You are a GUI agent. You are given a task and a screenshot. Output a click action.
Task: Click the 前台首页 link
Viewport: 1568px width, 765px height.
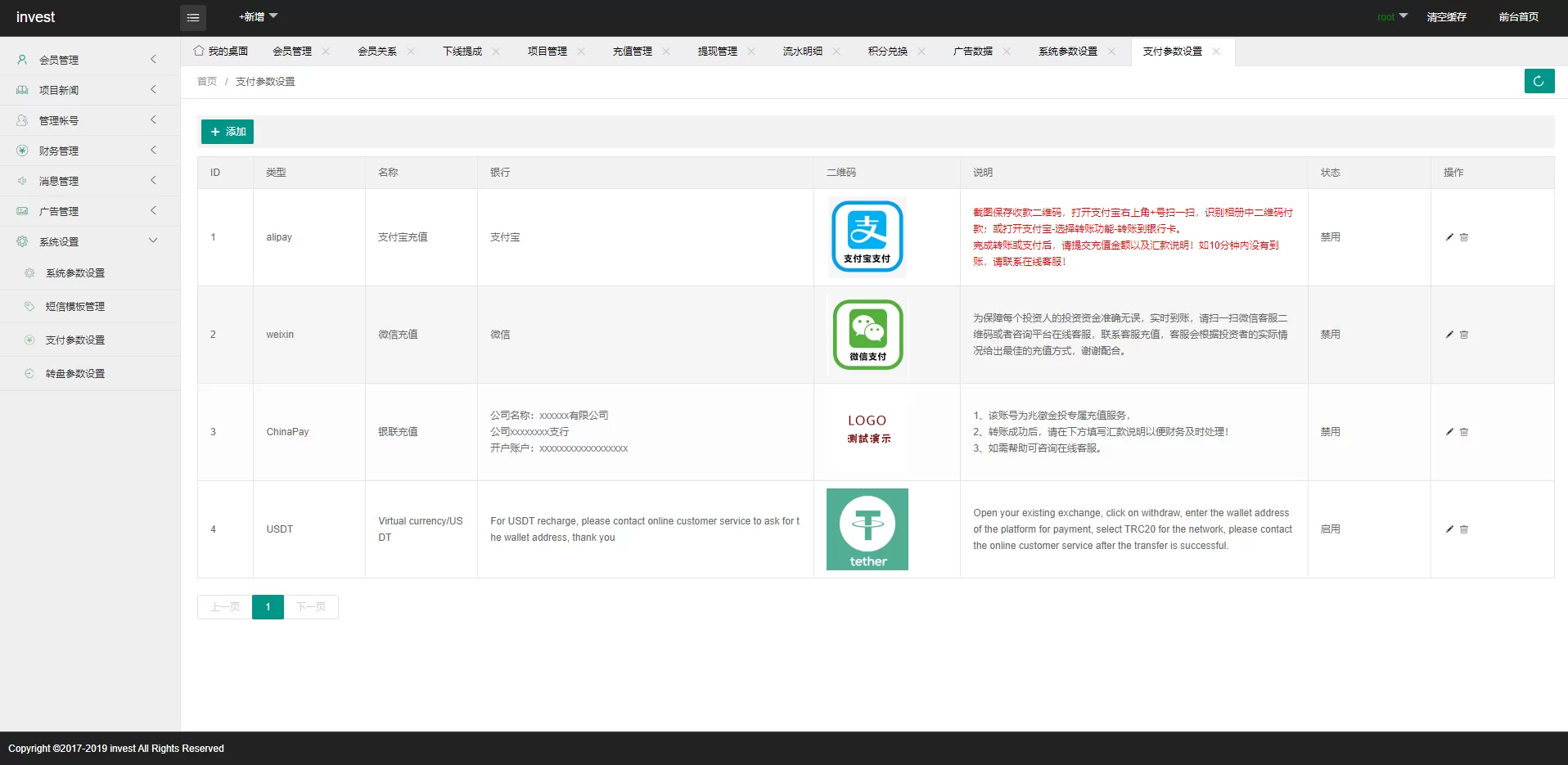pos(1518,16)
